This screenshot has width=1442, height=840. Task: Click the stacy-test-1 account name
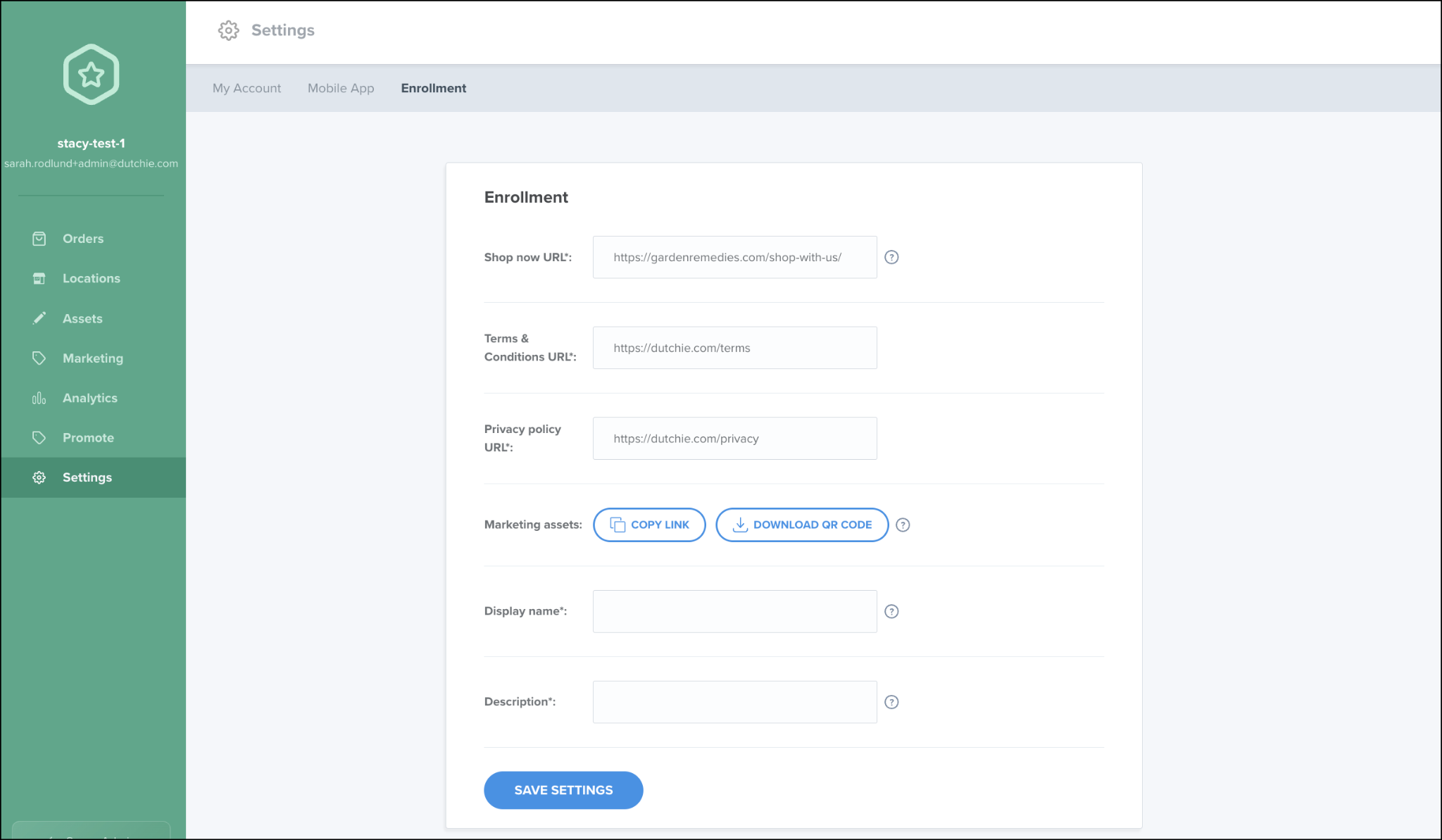click(x=92, y=143)
